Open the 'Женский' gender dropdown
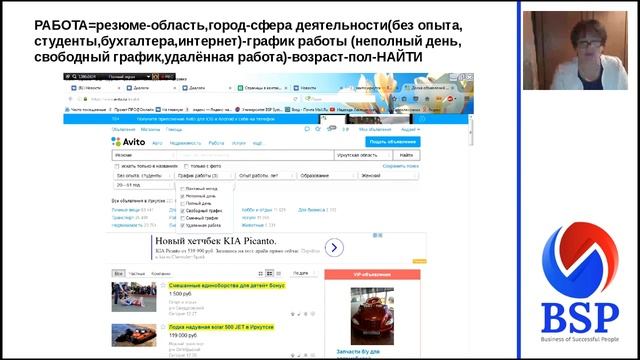This screenshot has width=640, height=360. pos(389,176)
